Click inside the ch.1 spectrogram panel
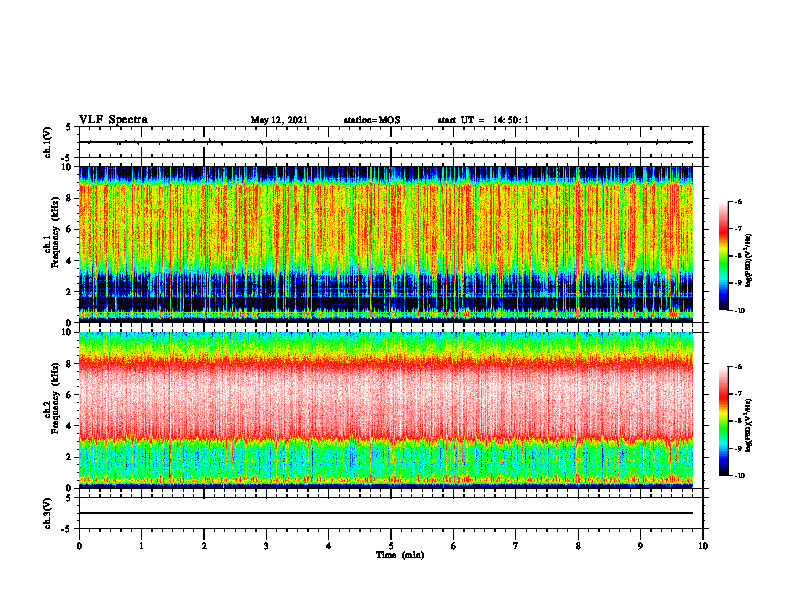Viewport: 792px width, 612px height. click(386, 244)
